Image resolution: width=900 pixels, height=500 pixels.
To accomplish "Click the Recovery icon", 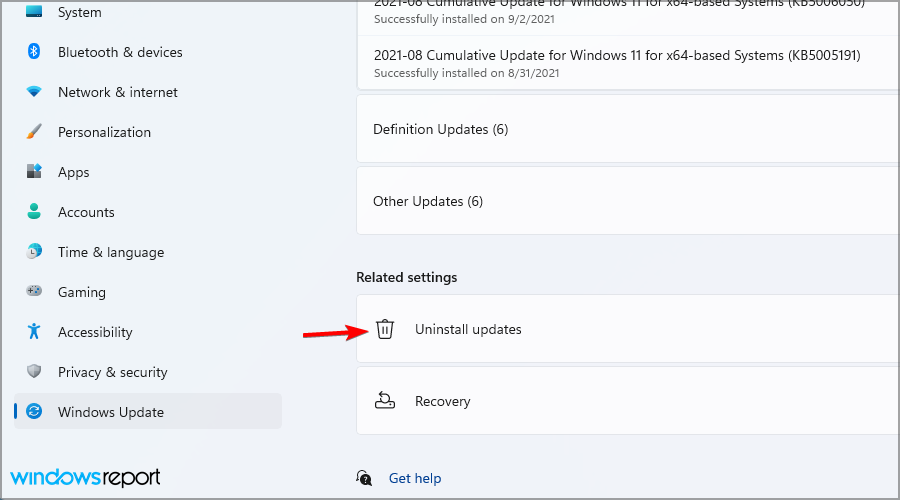I will [x=385, y=401].
